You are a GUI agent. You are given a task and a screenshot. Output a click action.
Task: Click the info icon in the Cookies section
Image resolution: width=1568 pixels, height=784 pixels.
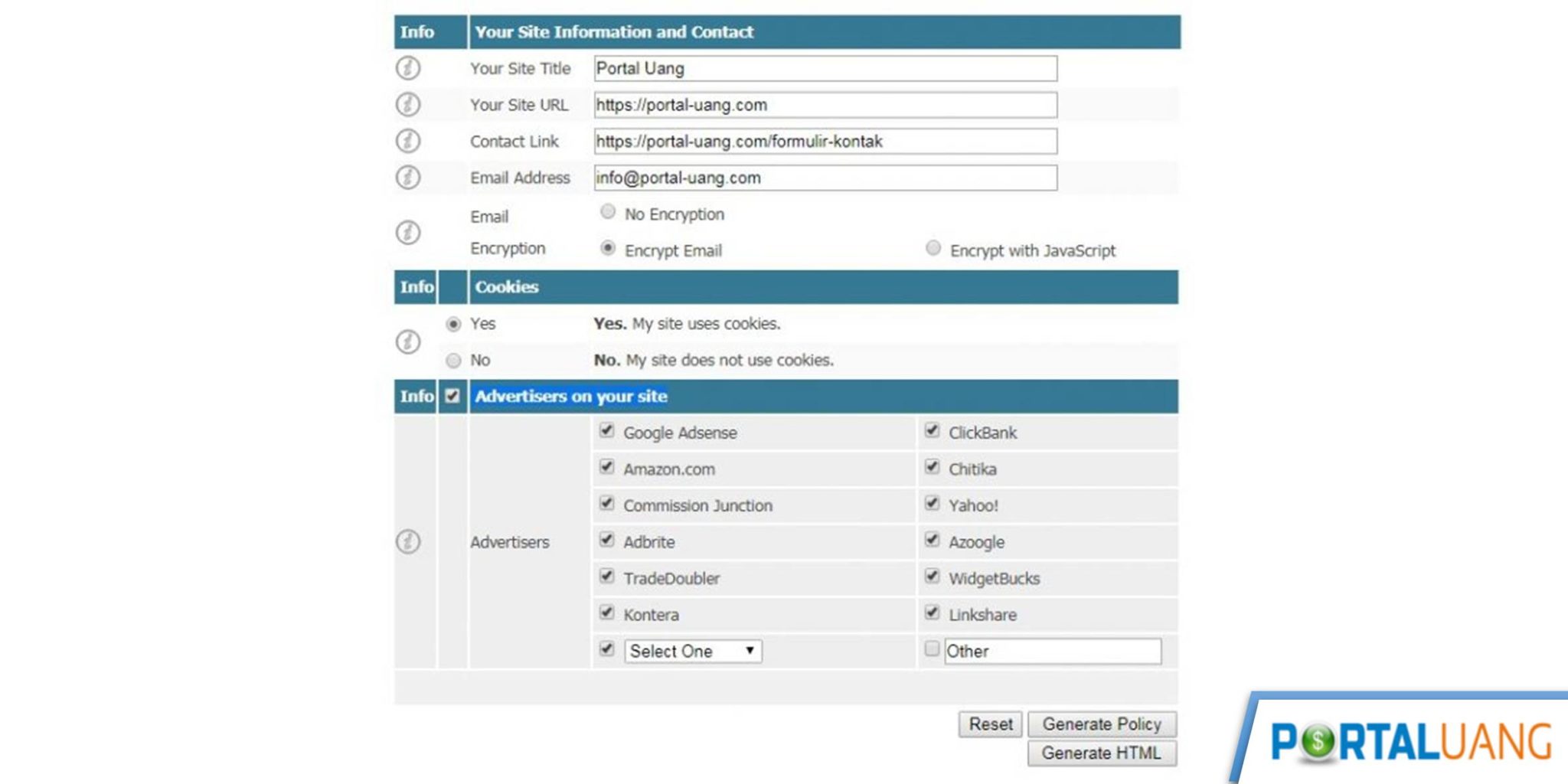point(407,341)
